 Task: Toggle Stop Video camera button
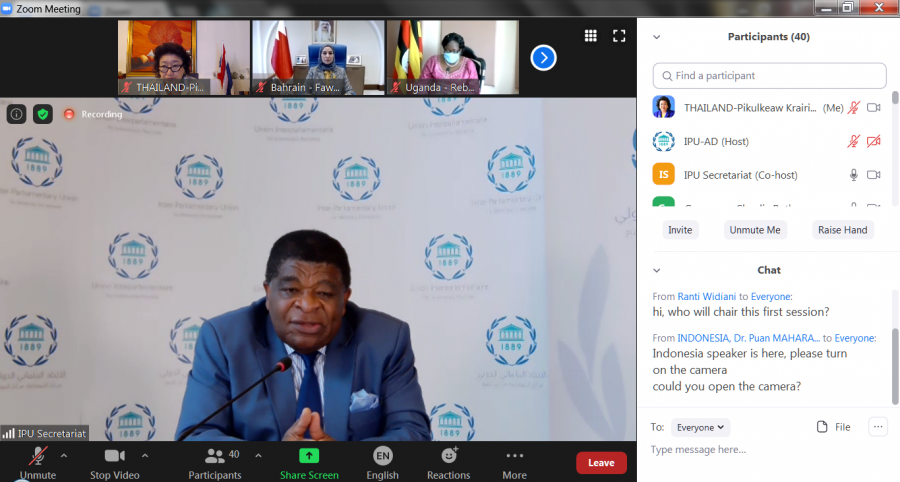click(114, 456)
